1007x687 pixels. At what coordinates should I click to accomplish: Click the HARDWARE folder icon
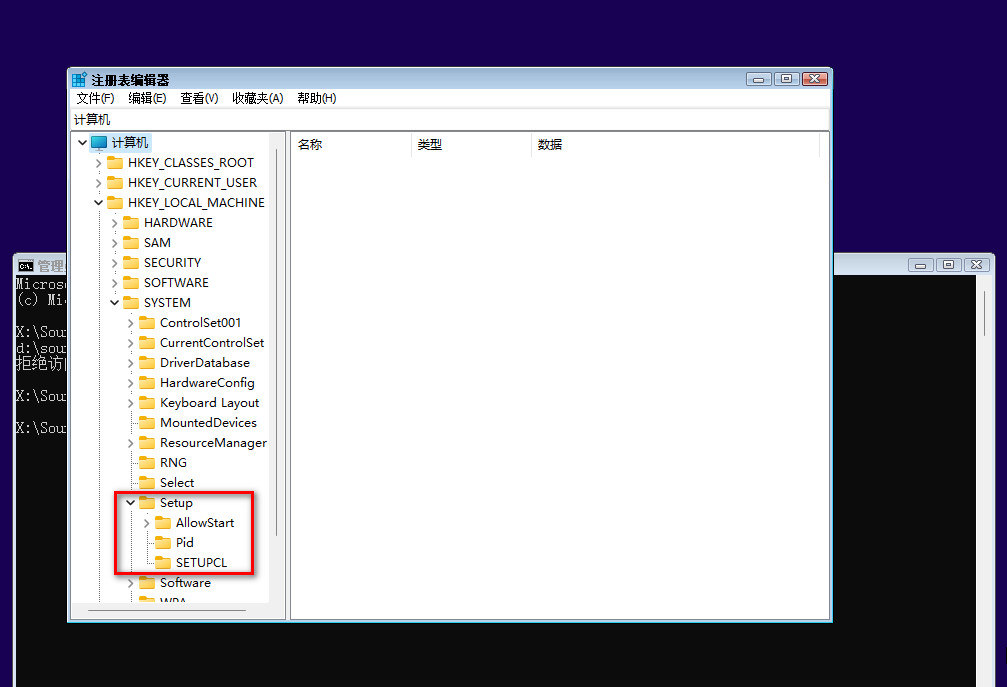[x=131, y=222]
